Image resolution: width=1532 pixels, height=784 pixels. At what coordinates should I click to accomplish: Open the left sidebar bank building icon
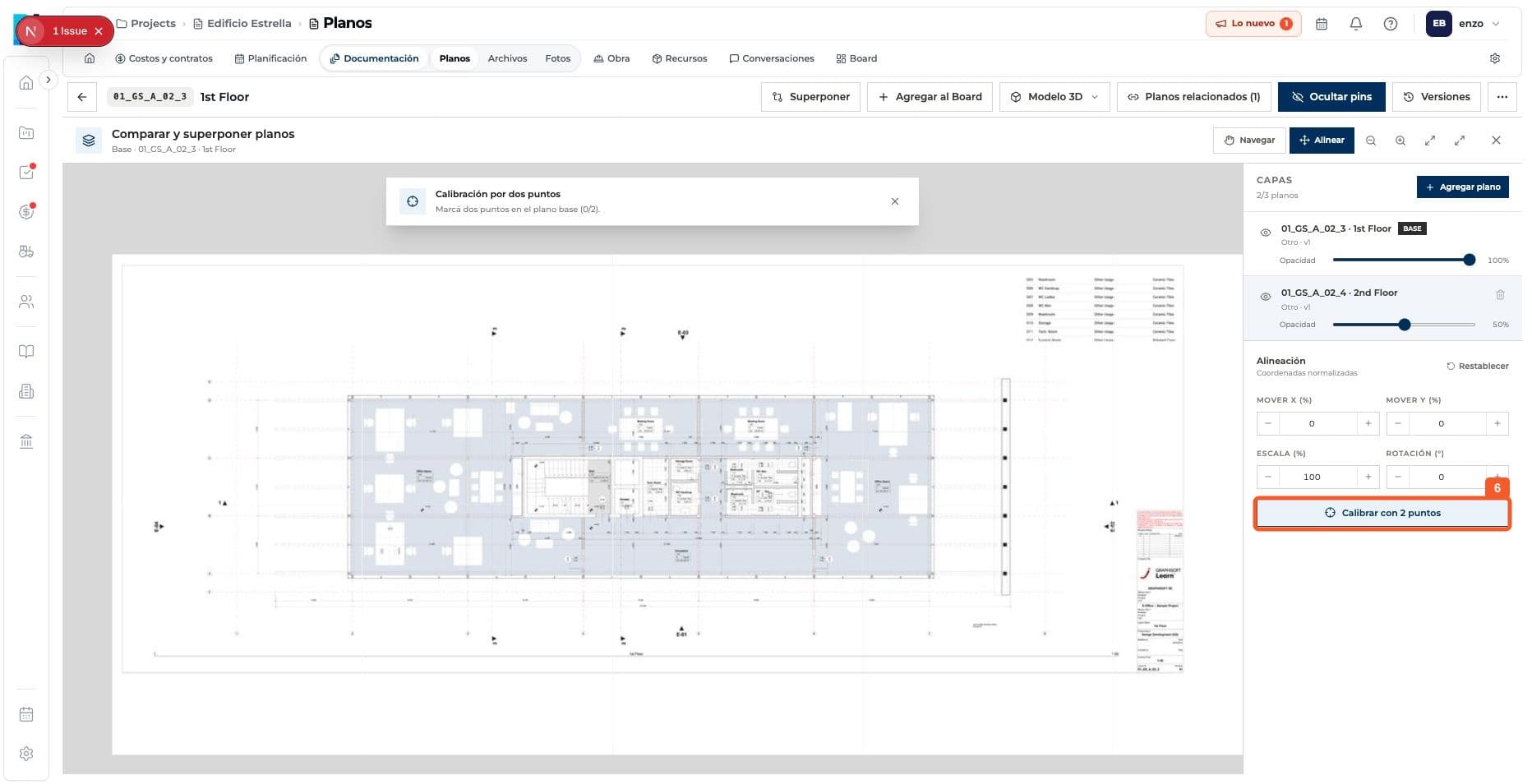tap(26, 442)
